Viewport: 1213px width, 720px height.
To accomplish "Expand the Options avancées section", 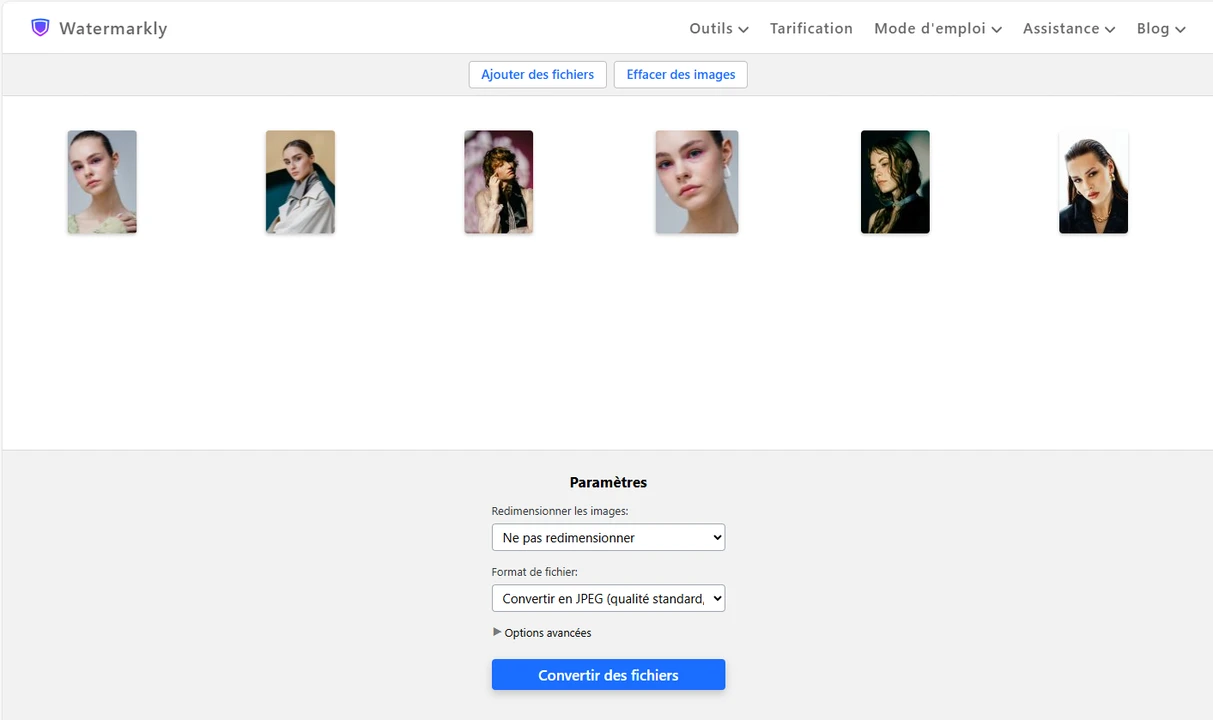I will pyautogui.click(x=547, y=633).
